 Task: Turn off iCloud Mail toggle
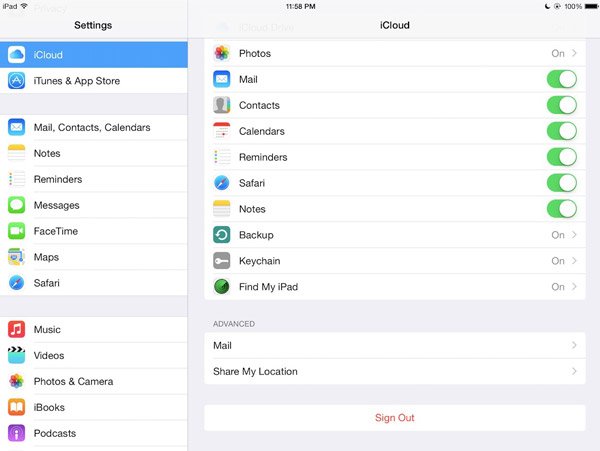[x=562, y=79]
